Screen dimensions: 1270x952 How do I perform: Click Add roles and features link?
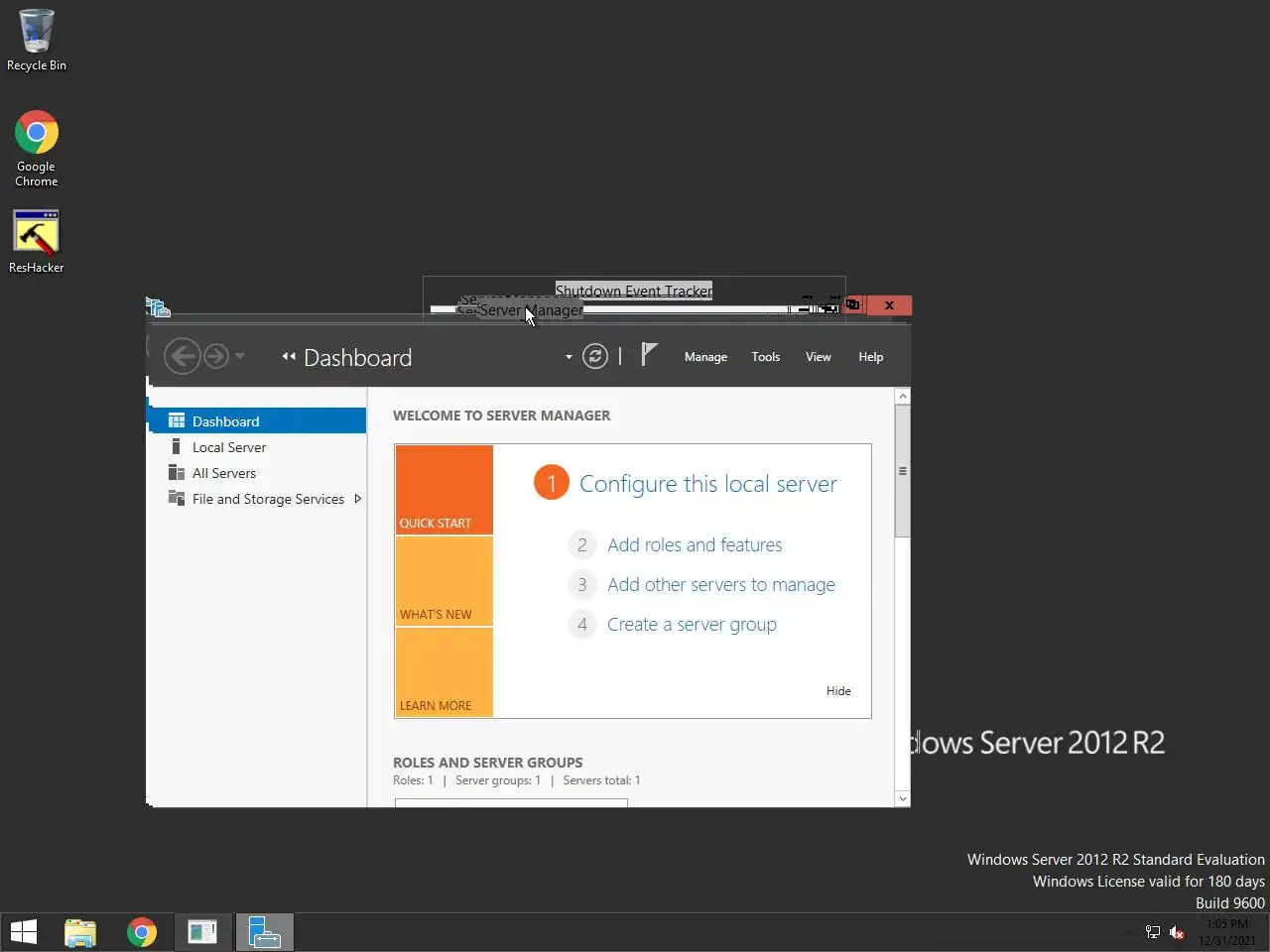tap(695, 544)
